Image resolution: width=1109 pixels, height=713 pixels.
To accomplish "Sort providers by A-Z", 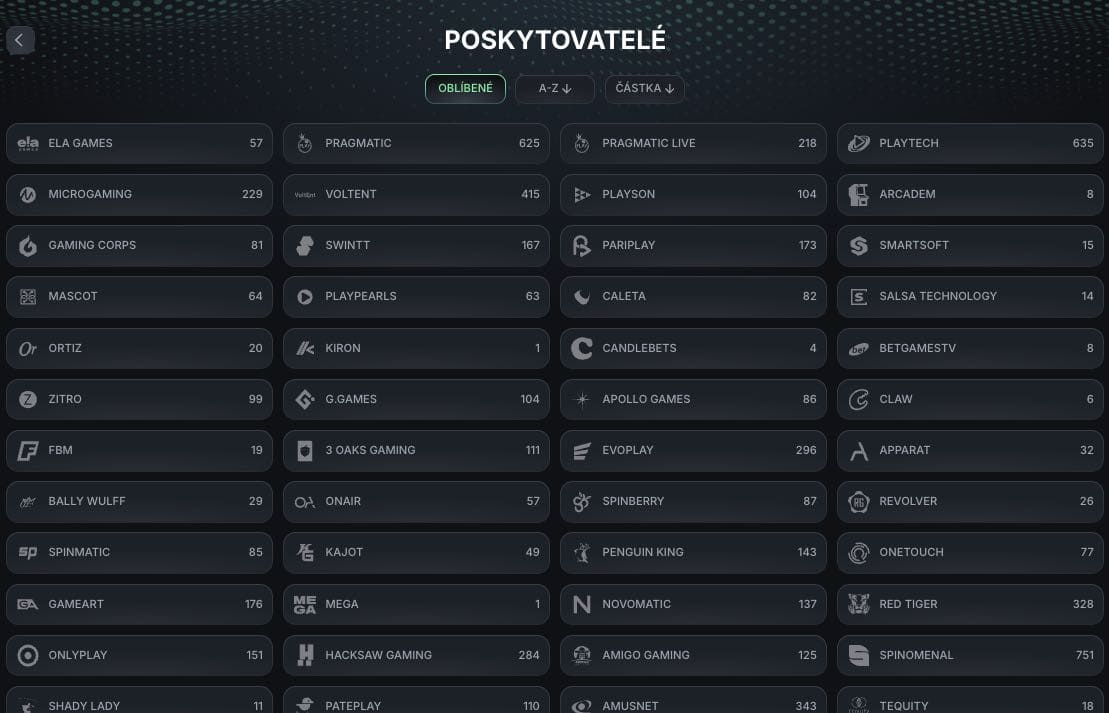I will (x=554, y=89).
